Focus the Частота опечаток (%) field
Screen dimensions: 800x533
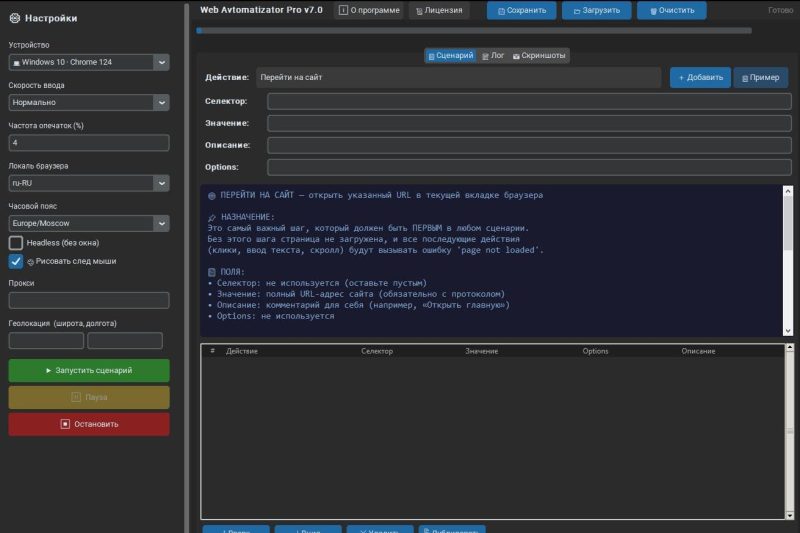click(89, 143)
